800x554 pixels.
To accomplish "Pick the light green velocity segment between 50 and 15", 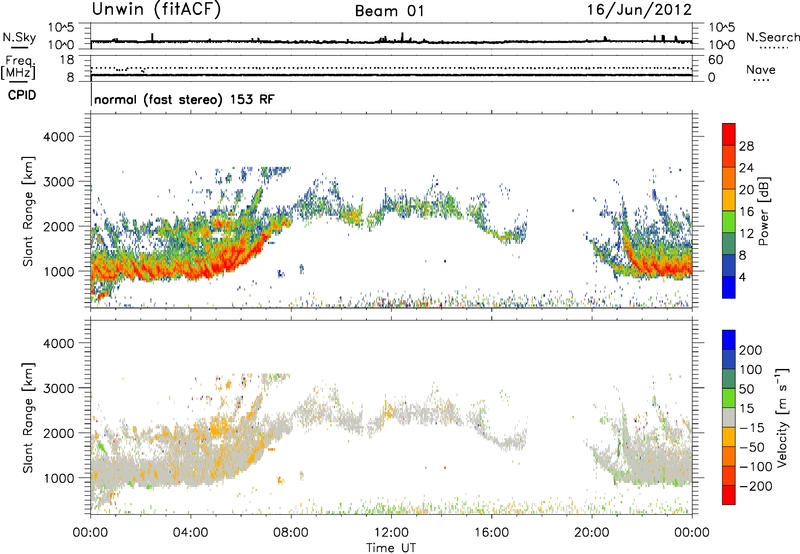I will pyautogui.click(x=729, y=398).
